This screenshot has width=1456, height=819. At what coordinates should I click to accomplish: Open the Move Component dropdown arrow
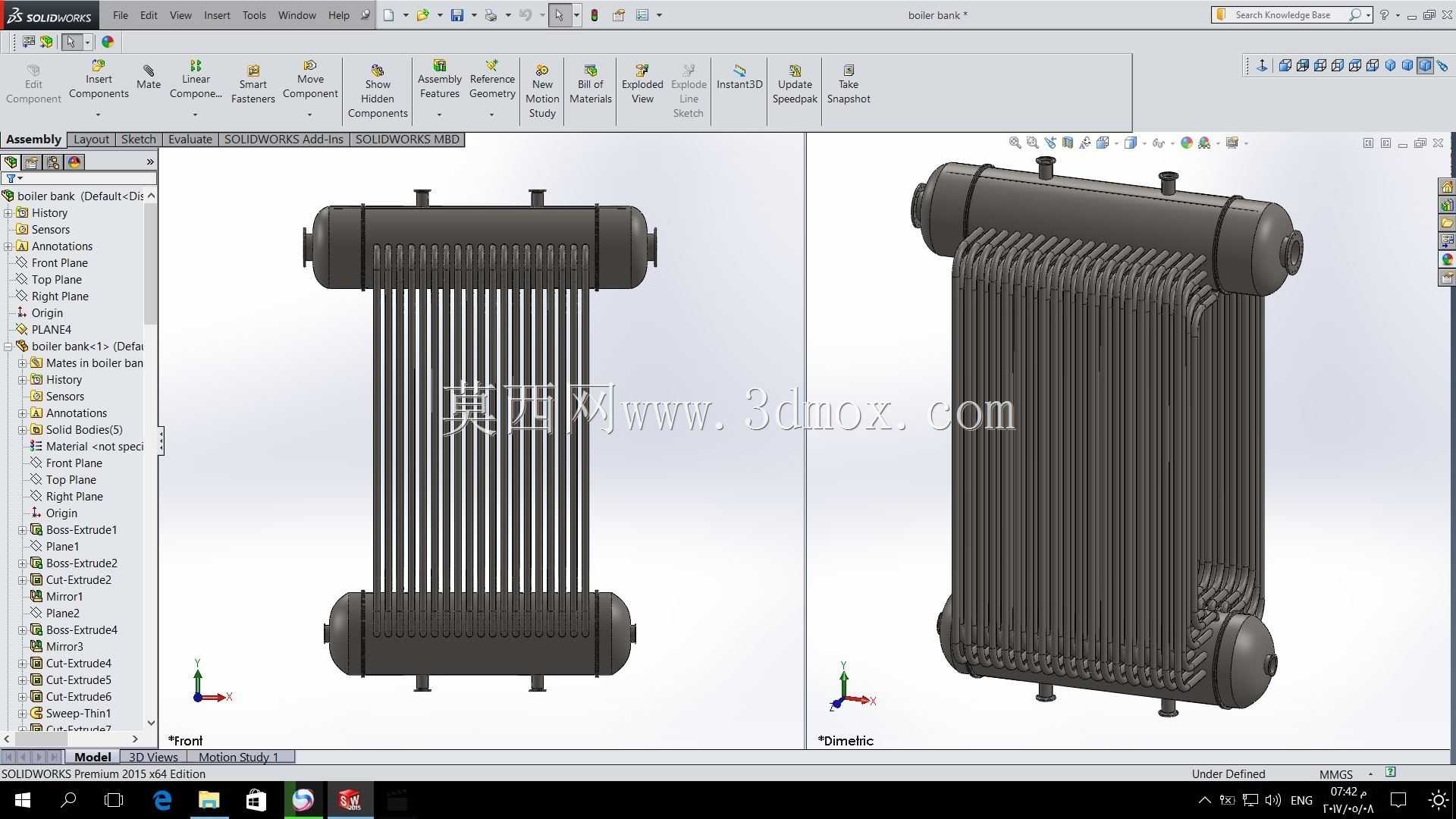[x=309, y=115]
